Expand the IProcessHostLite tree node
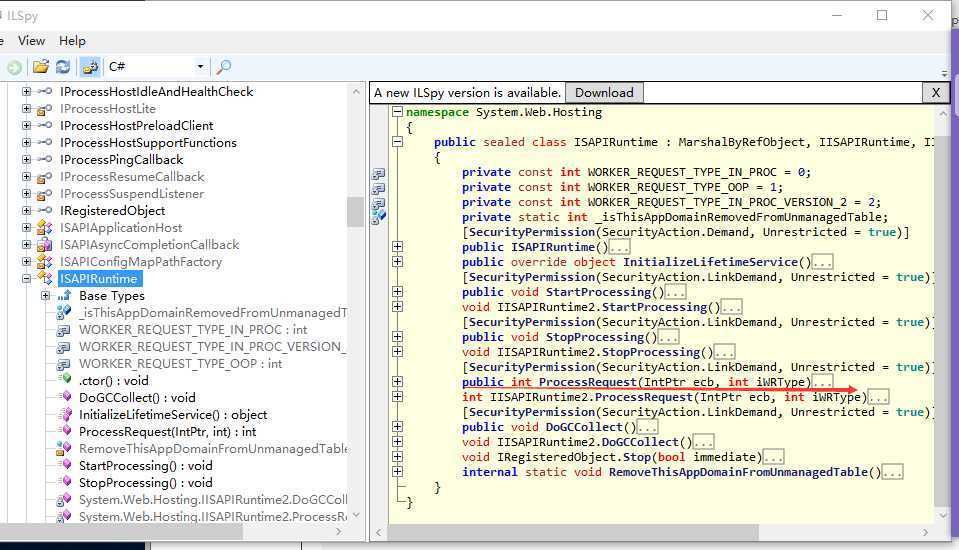The image size is (959, 550). point(26,109)
